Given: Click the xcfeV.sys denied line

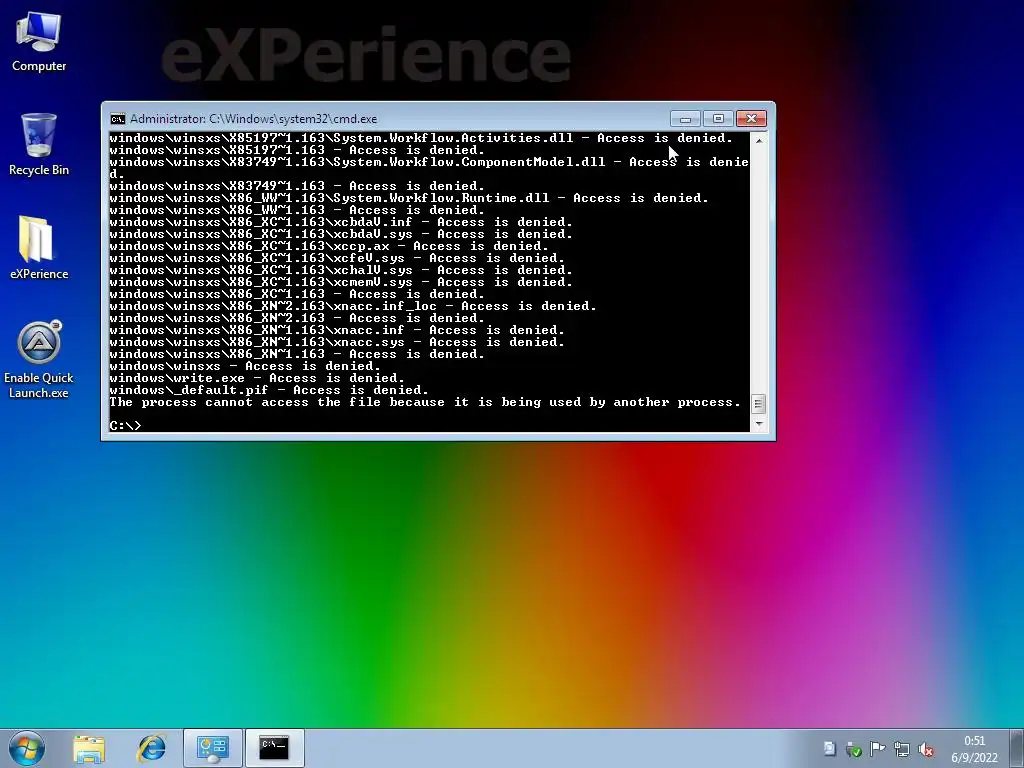Looking at the screenshot, I should pyautogui.click(x=337, y=258).
